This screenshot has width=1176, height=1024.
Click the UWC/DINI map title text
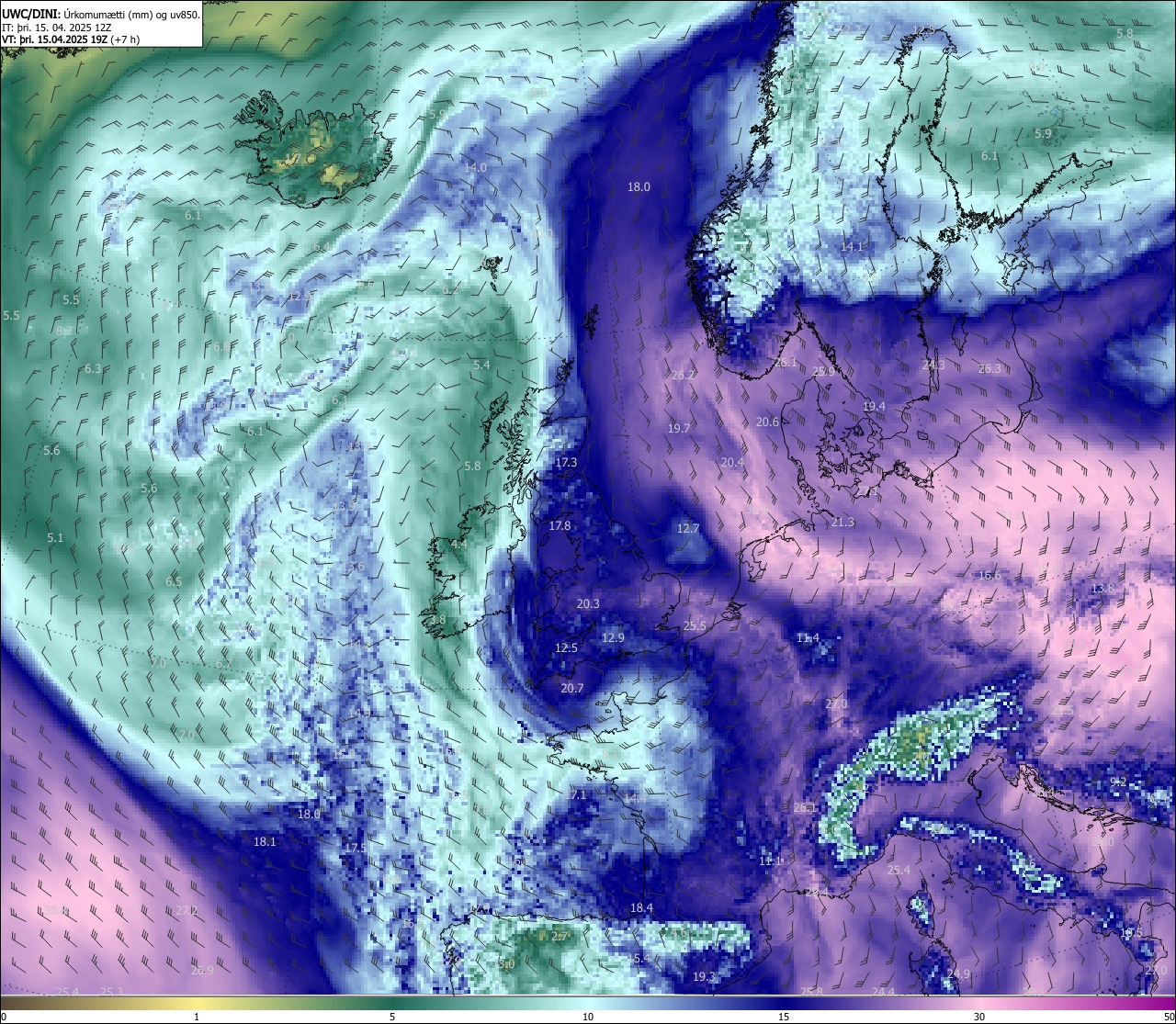pyautogui.click(x=101, y=15)
